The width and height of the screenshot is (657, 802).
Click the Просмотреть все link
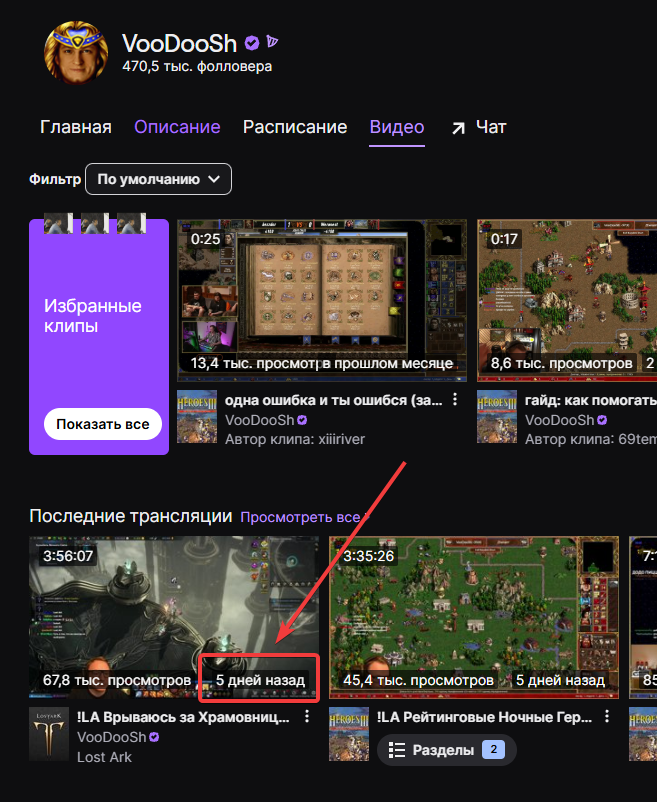[x=300, y=517]
